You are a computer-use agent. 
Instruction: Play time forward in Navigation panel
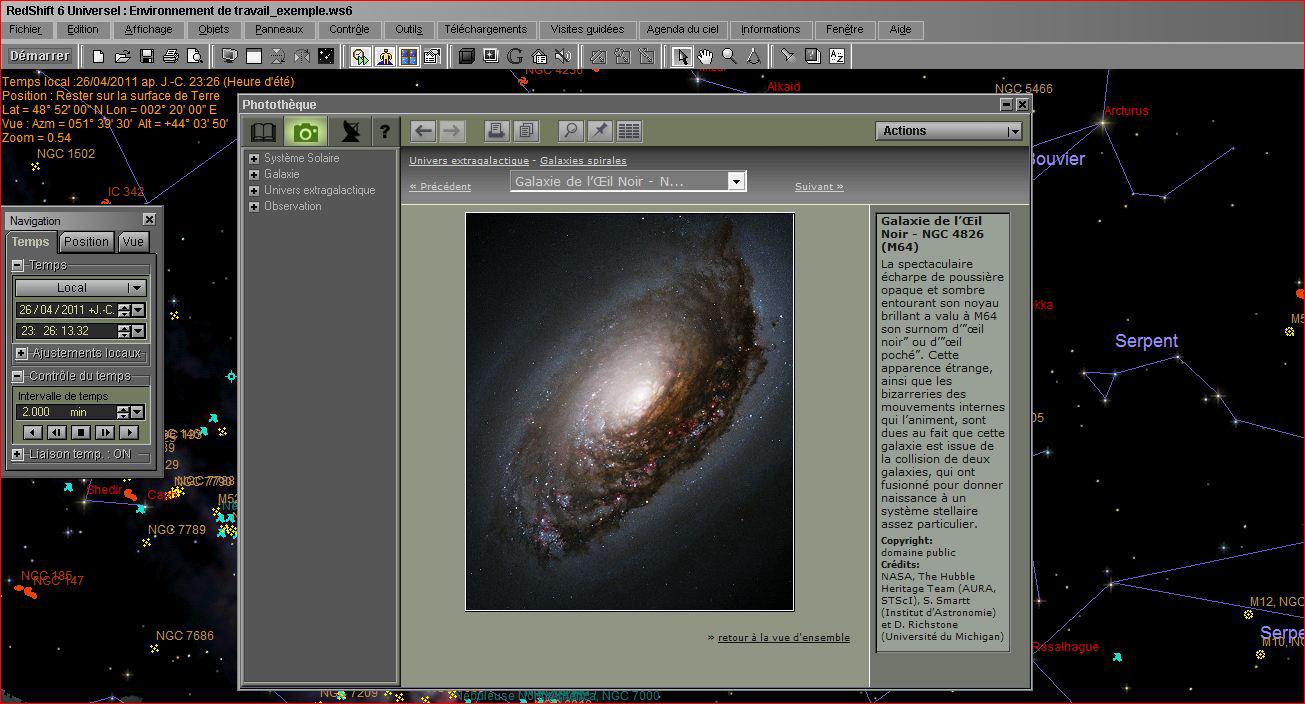coord(129,432)
